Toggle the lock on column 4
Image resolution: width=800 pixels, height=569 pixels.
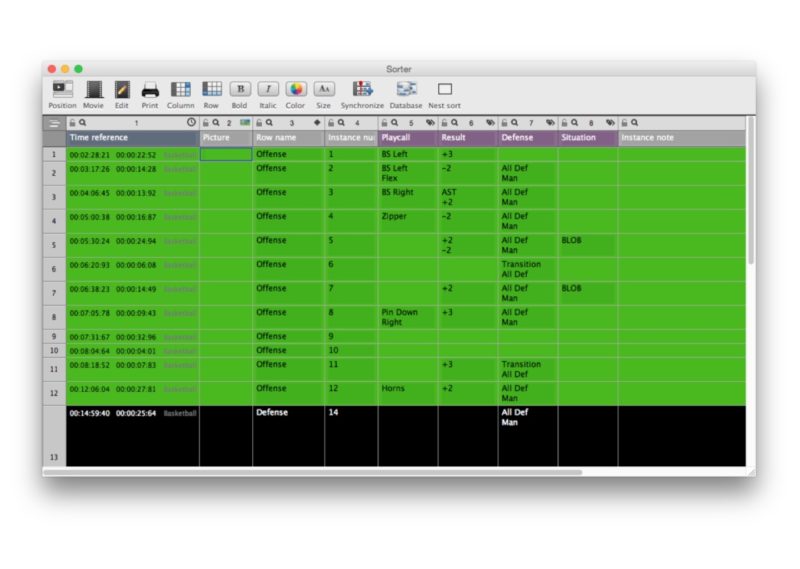pyautogui.click(x=331, y=122)
